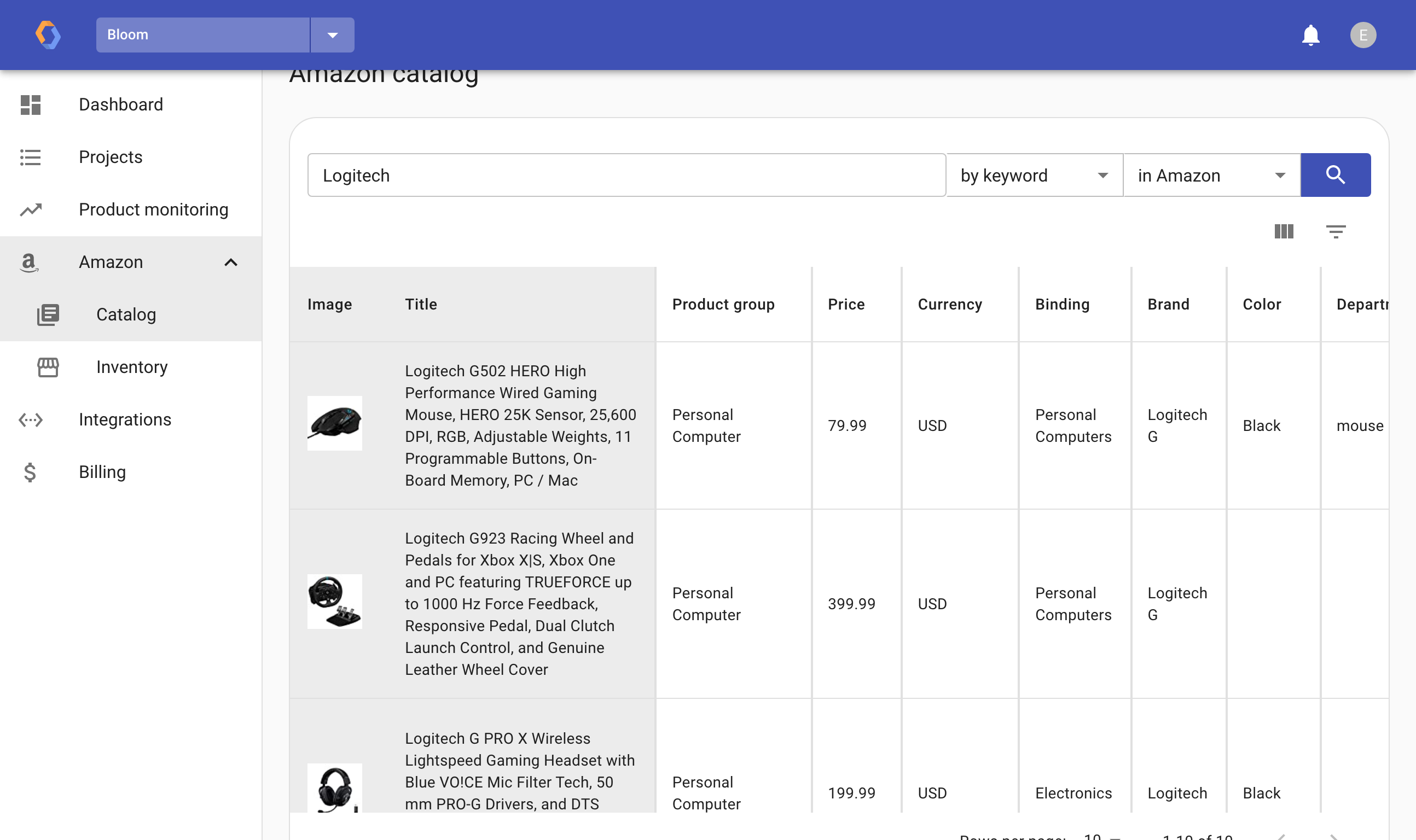Click the Logitech search input field
This screenshot has height=840, width=1416.
[x=625, y=176]
